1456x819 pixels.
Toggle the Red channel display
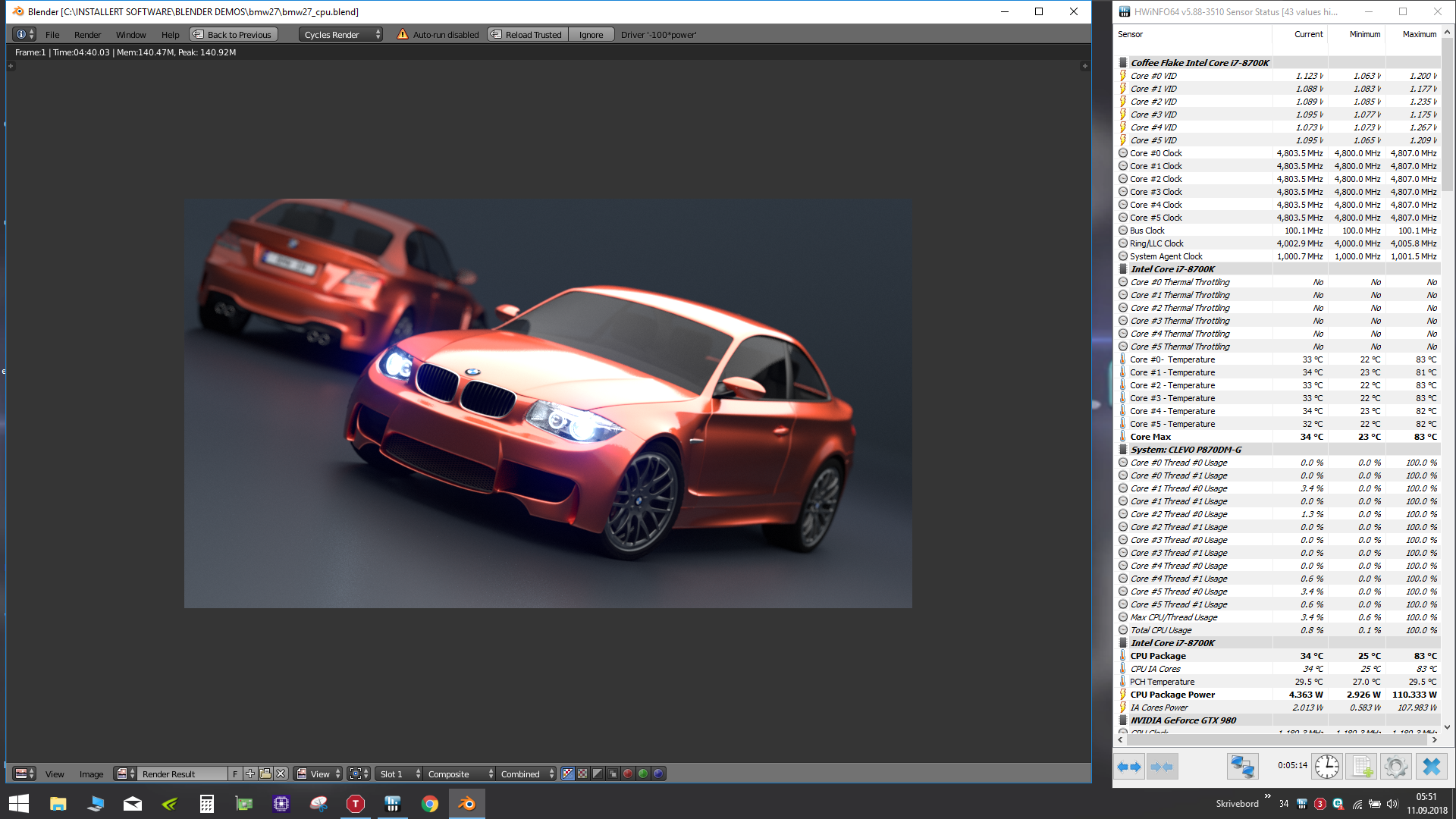coord(628,773)
